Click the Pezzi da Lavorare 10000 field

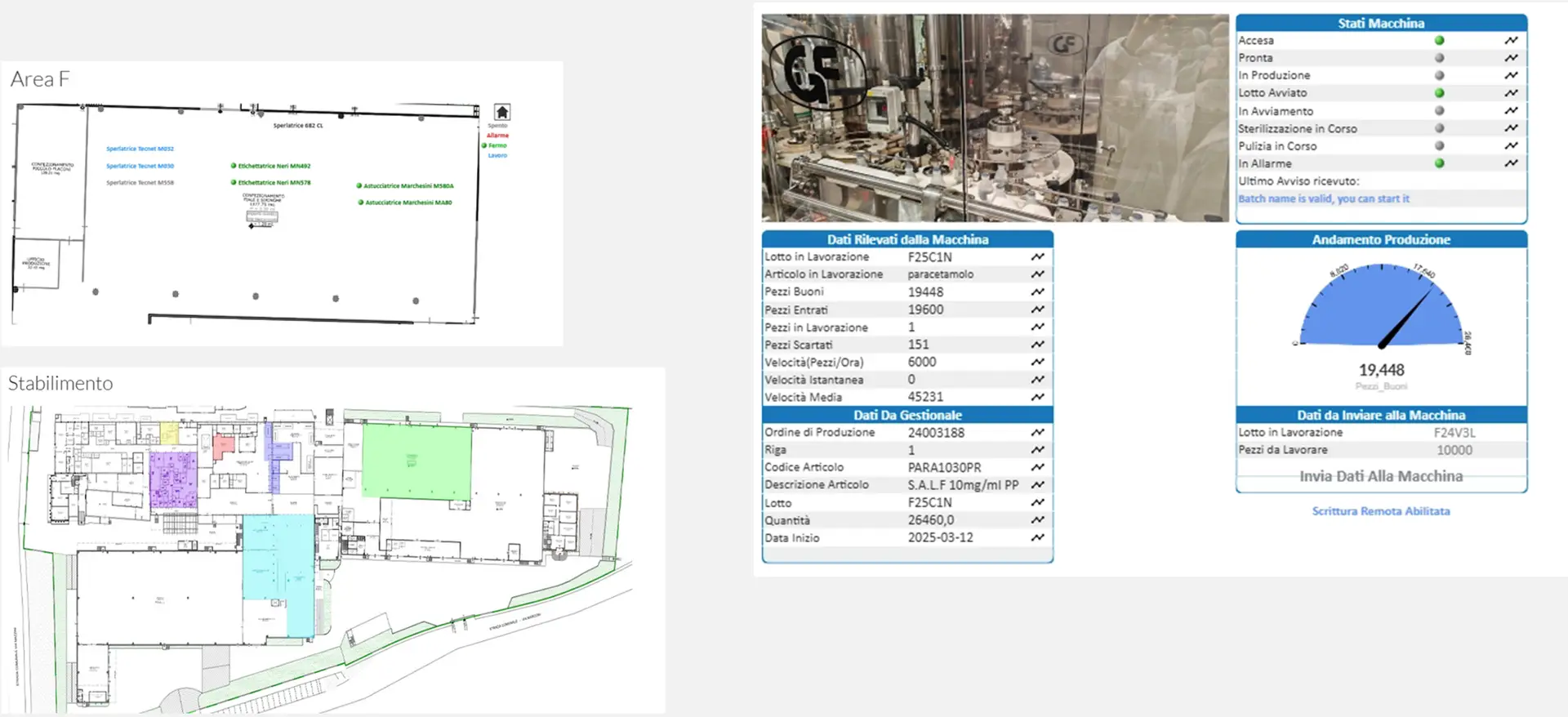point(1454,450)
